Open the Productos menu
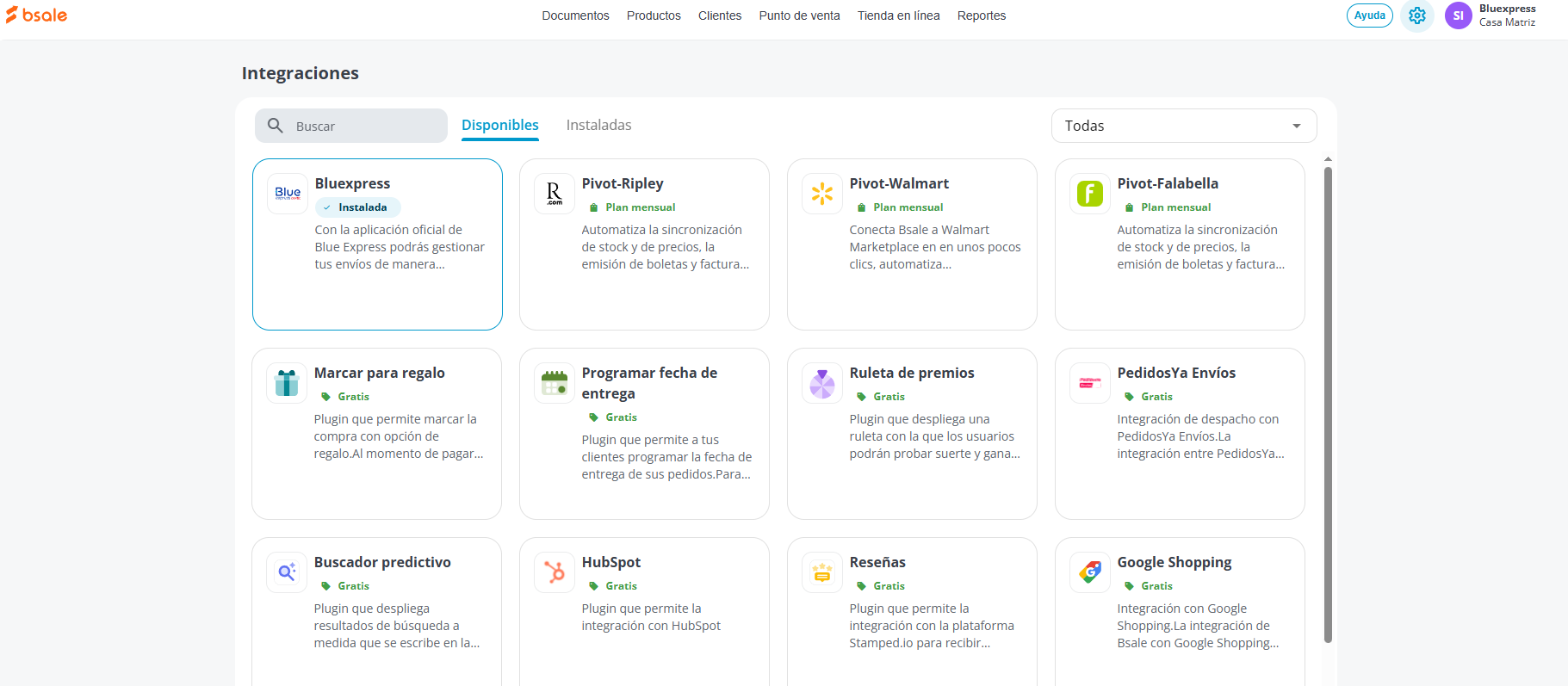Screen dimensions: 1568x686 (x=654, y=15)
